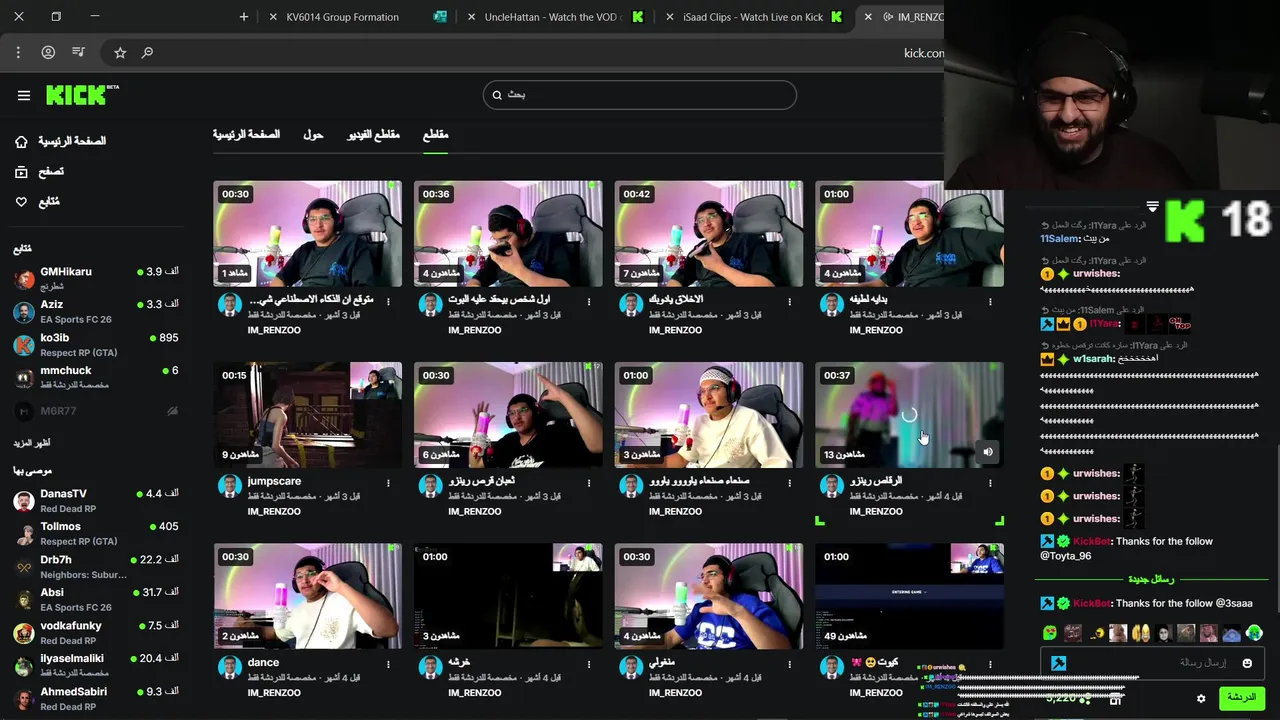Toggle mute on the الرقص ريتزو clip preview

point(988,452)
